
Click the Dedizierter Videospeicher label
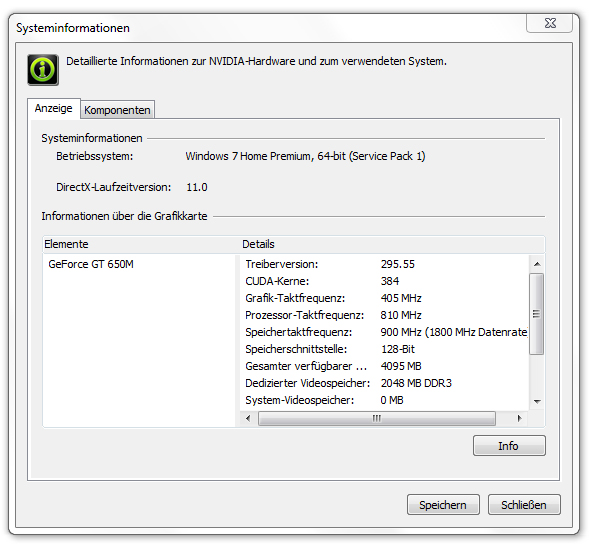pyautogui.click(x=307, y=383)
